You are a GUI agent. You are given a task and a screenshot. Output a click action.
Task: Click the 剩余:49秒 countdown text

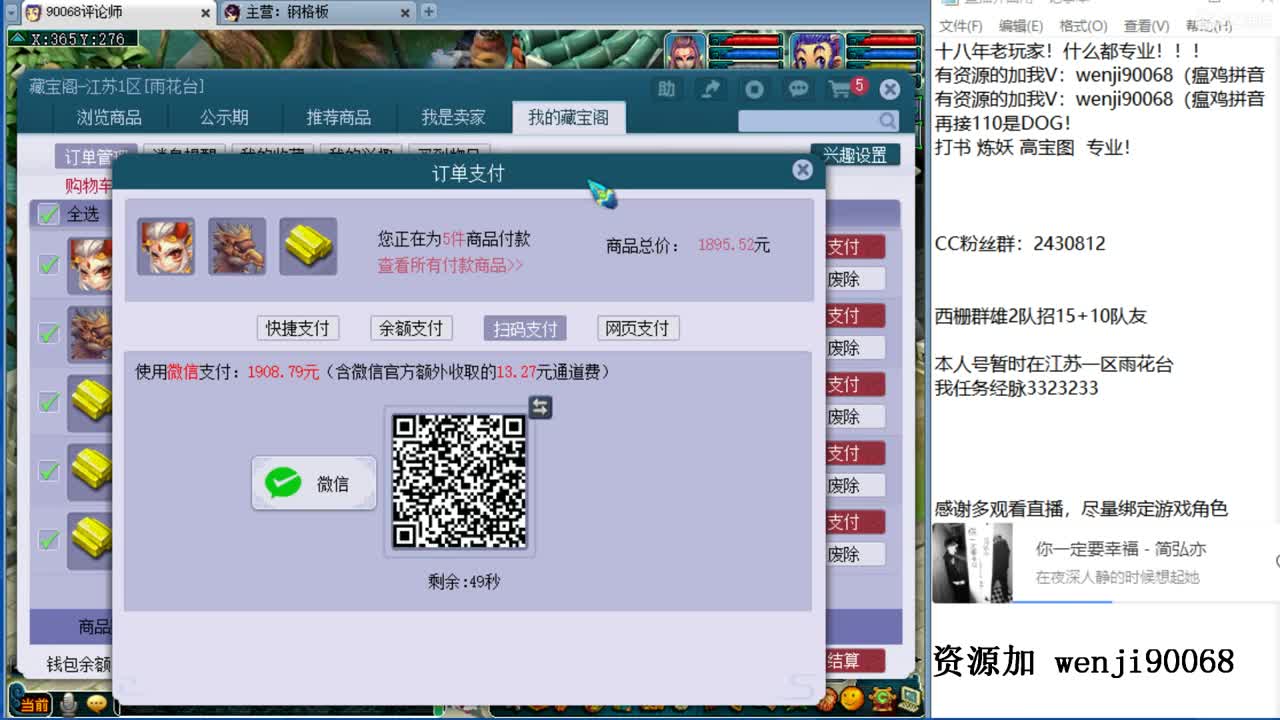pyautogui.click(x=464, y=581)
